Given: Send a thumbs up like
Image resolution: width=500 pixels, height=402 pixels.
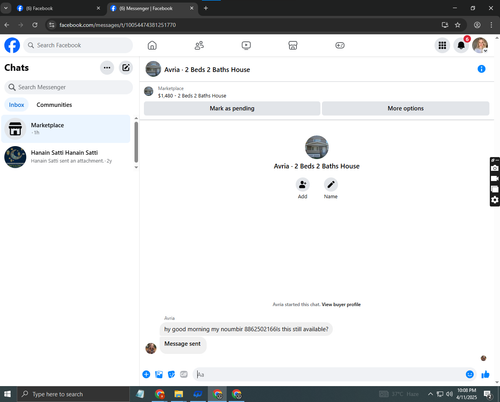Looking at the screenshot, I should [485, 374].
